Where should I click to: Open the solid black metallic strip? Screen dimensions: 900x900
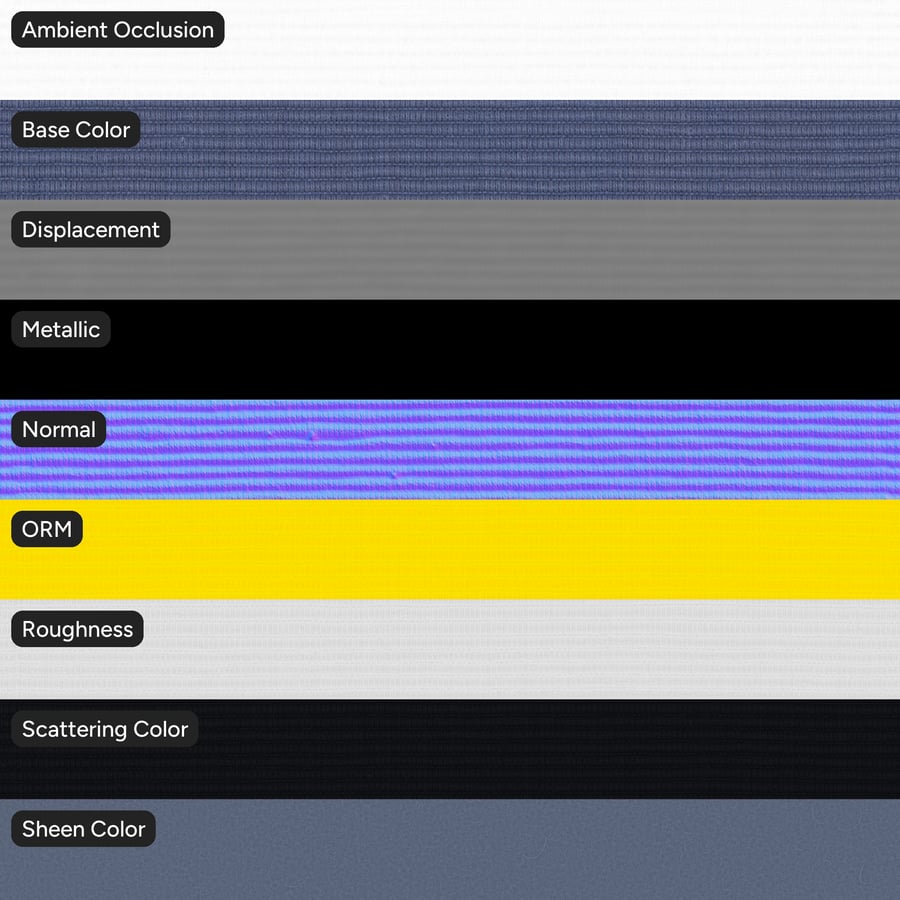[x=450, y=350]
